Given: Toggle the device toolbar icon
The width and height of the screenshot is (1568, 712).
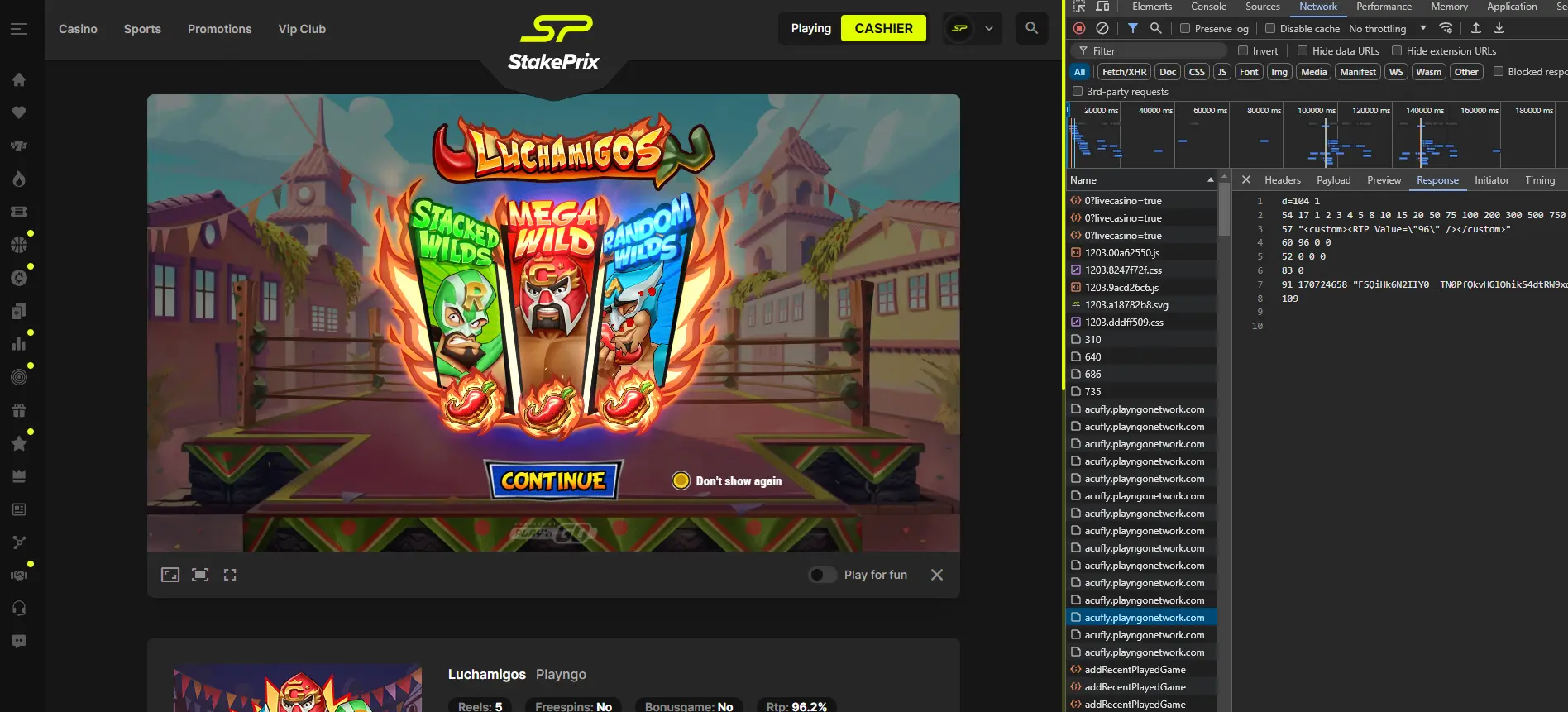Looking at the screenshot, I should (1102, 7).
